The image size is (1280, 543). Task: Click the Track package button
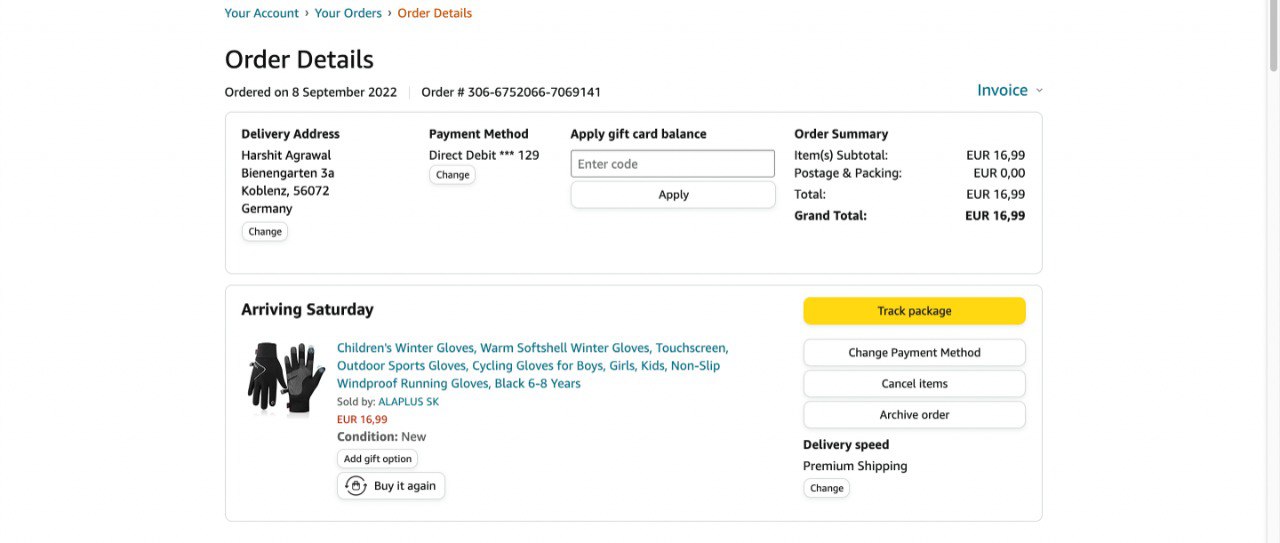click(x=914, y=311)
